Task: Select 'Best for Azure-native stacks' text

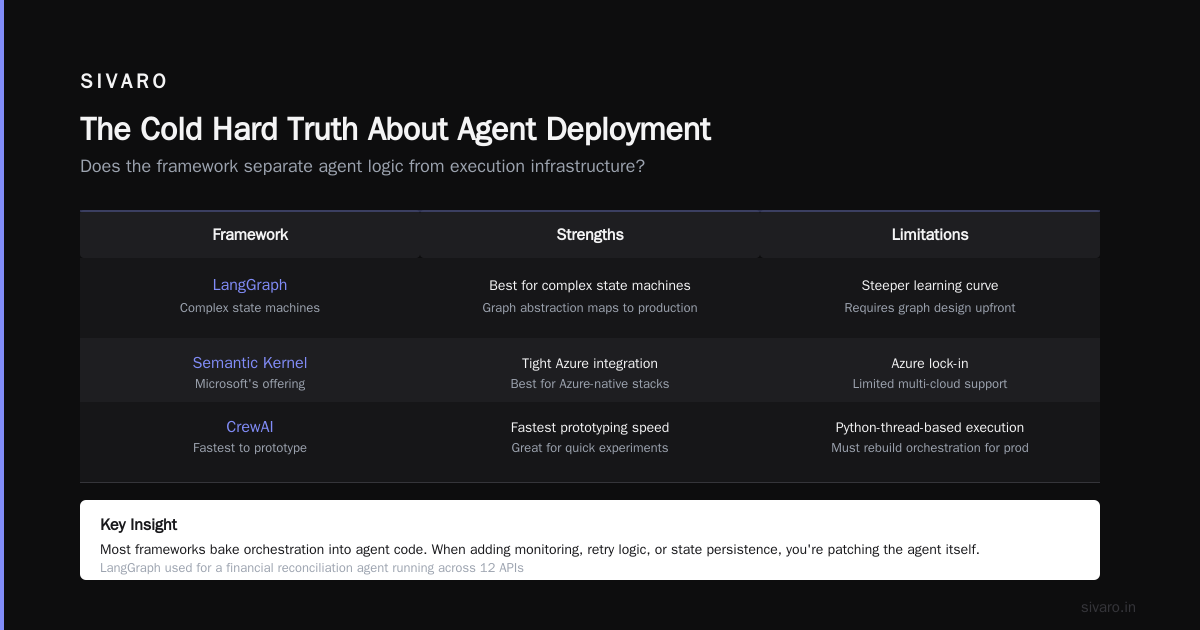Action: tap(590, 384)
